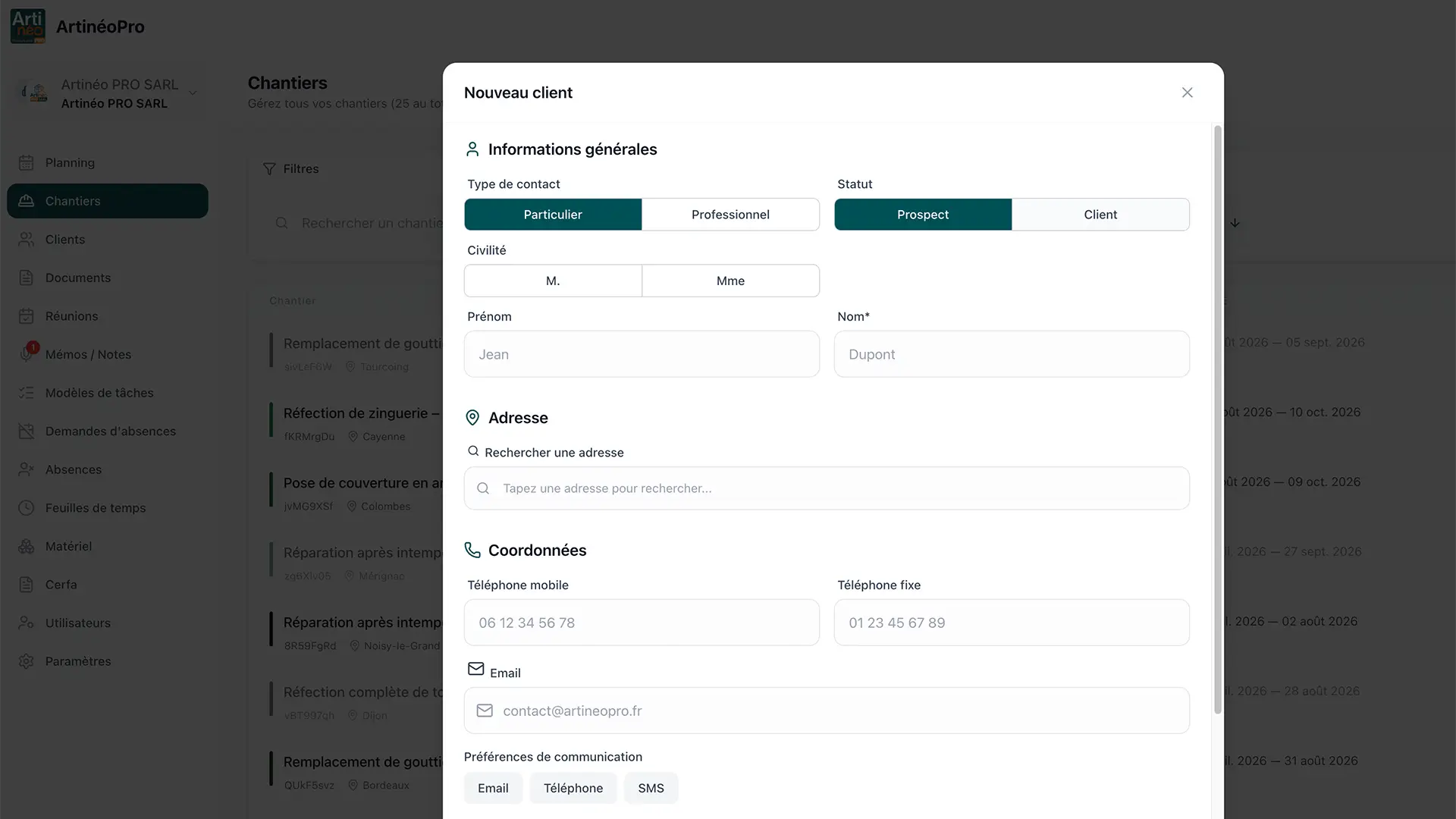This screenshot has height=819, width=1456.
Task: Toggle Email communication preference
Action: 493,788
